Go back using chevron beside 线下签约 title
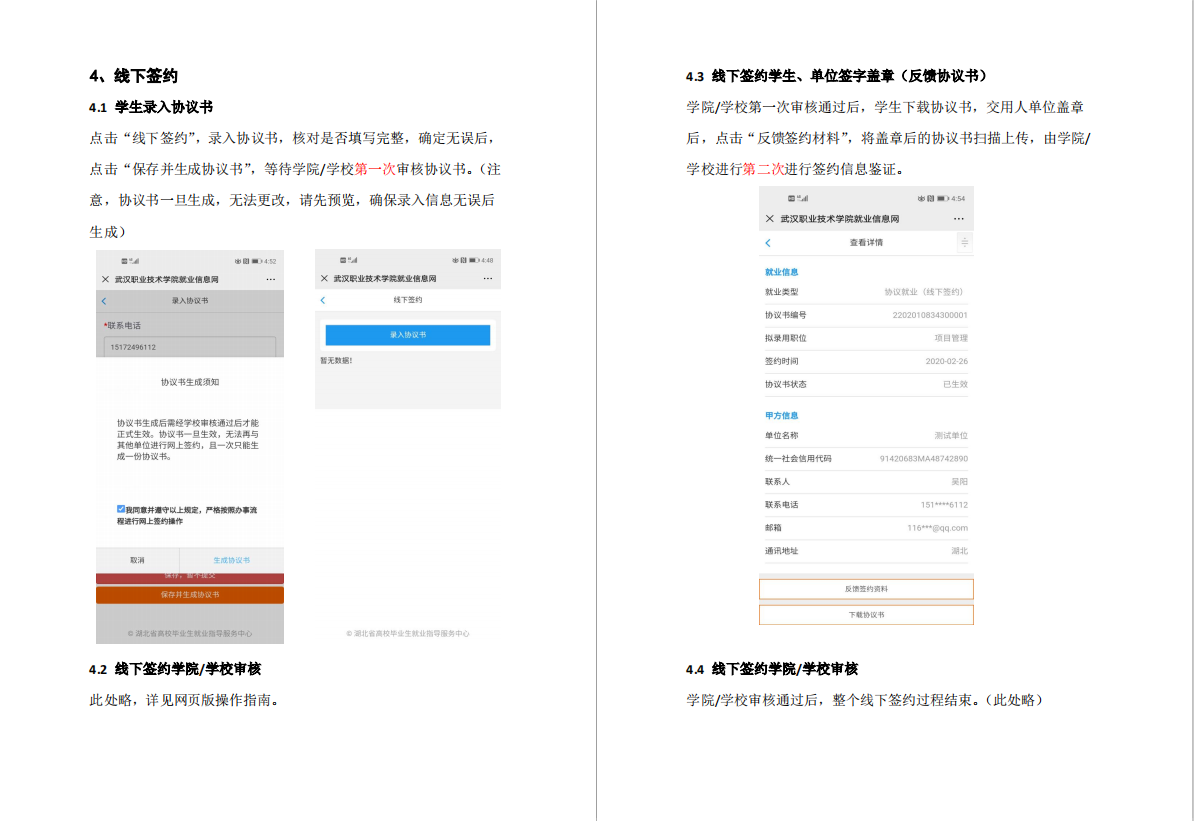1194x821 pixels. click(x=323, y=300)
